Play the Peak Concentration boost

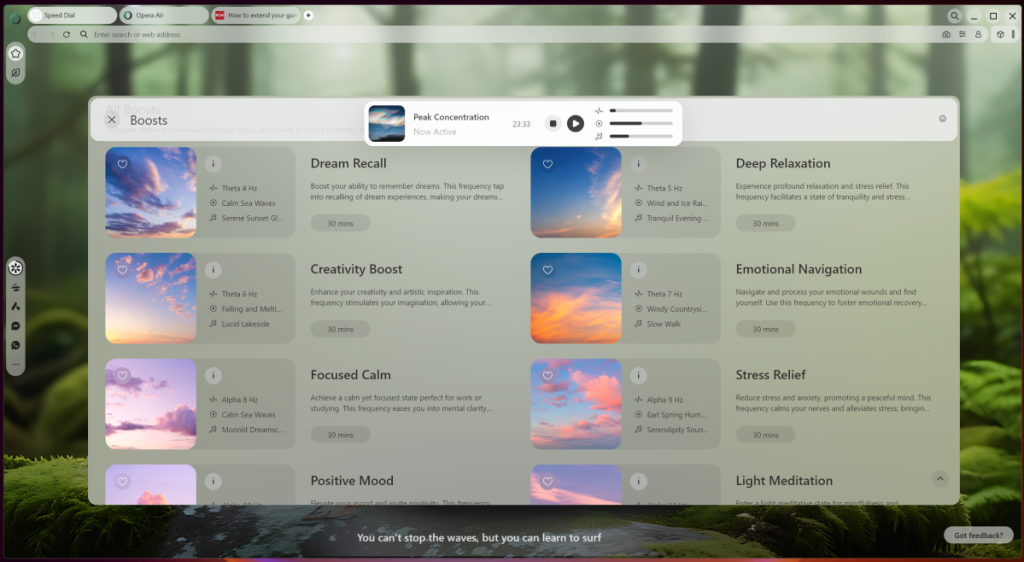[x=575, y=123]
